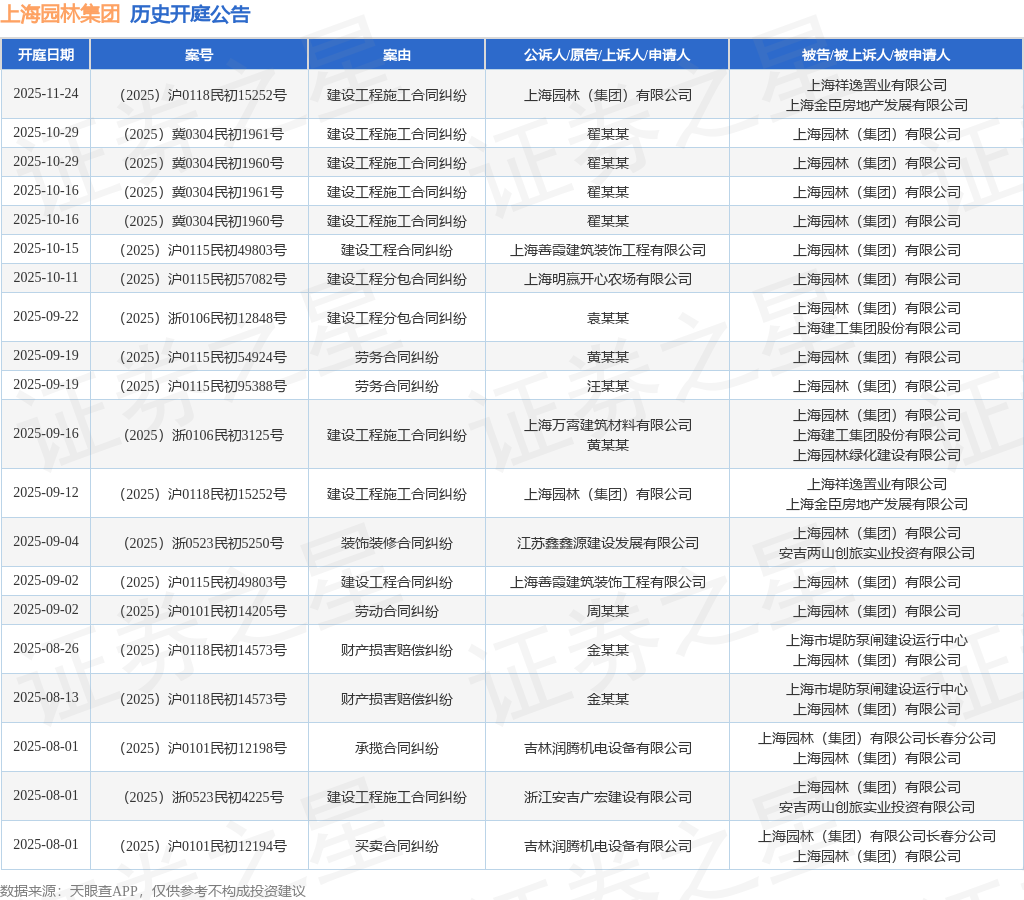Click the date 2025-09-12

click(46, 492)
